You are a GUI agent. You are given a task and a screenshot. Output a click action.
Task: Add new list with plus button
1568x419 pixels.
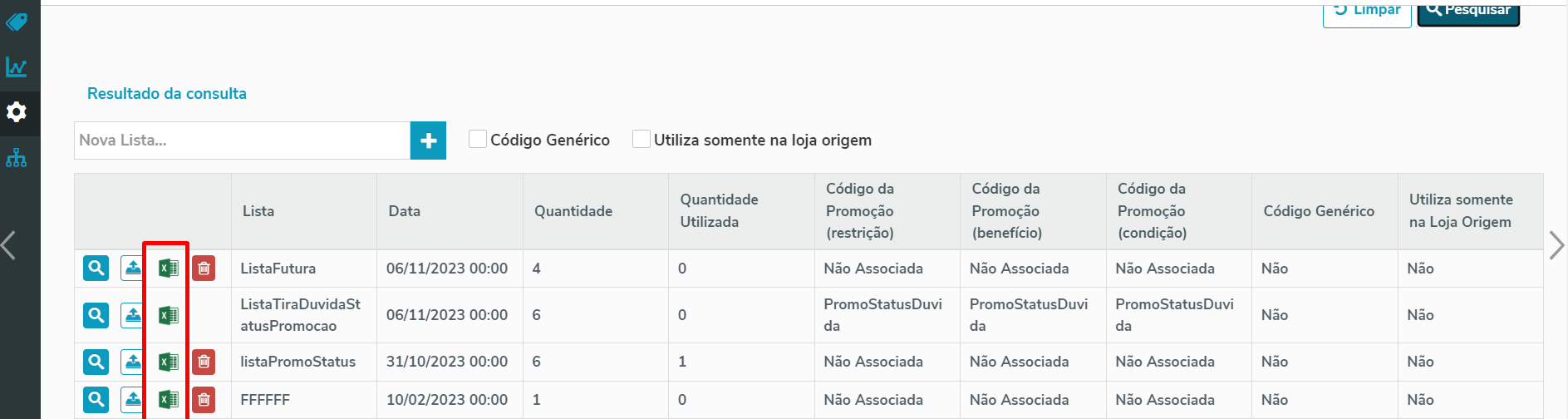pos(428,140)
